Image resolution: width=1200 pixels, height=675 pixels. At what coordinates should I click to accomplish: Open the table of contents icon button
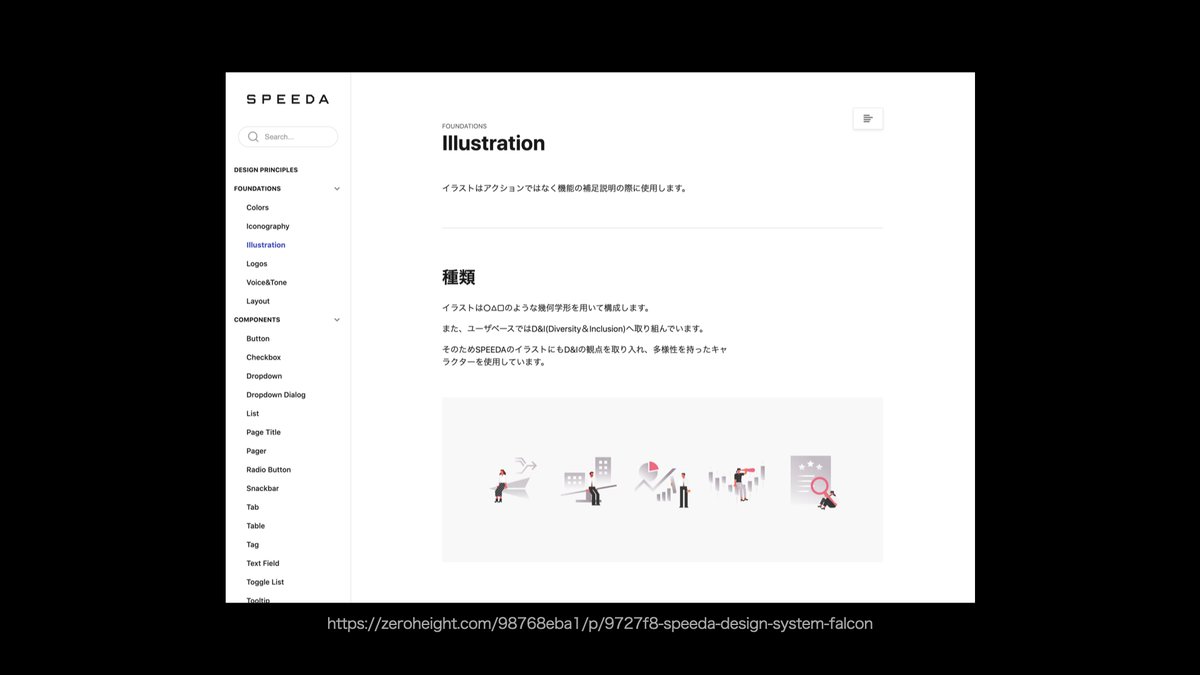(x=868, y=119)
